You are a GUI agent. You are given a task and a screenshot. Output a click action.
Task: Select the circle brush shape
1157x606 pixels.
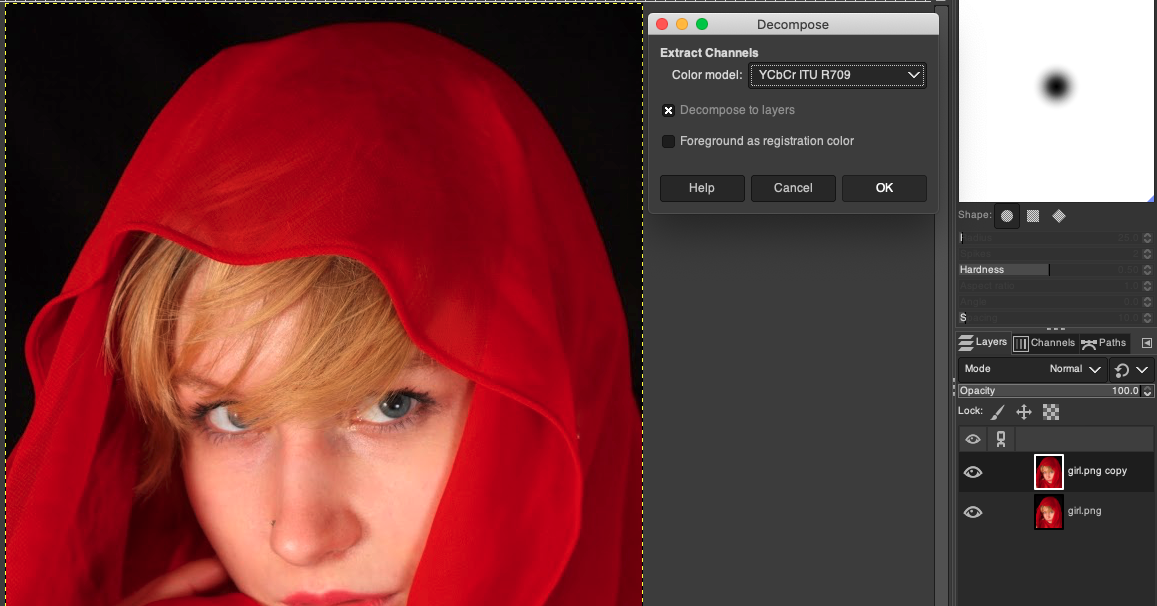click(1007, 216)
